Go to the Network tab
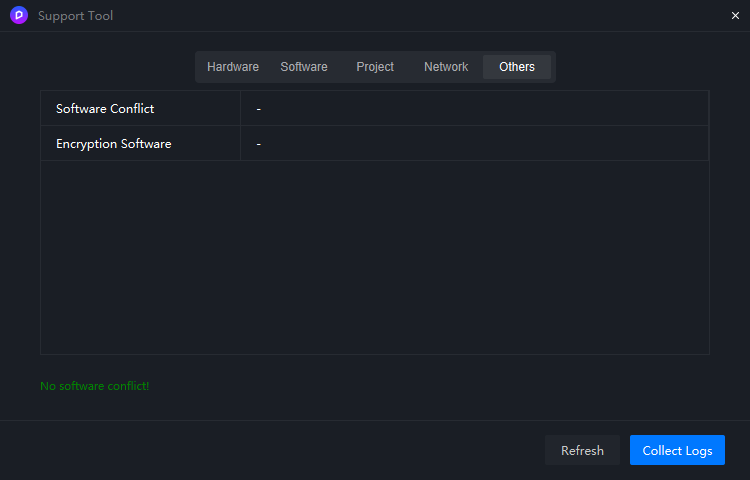 446,67
